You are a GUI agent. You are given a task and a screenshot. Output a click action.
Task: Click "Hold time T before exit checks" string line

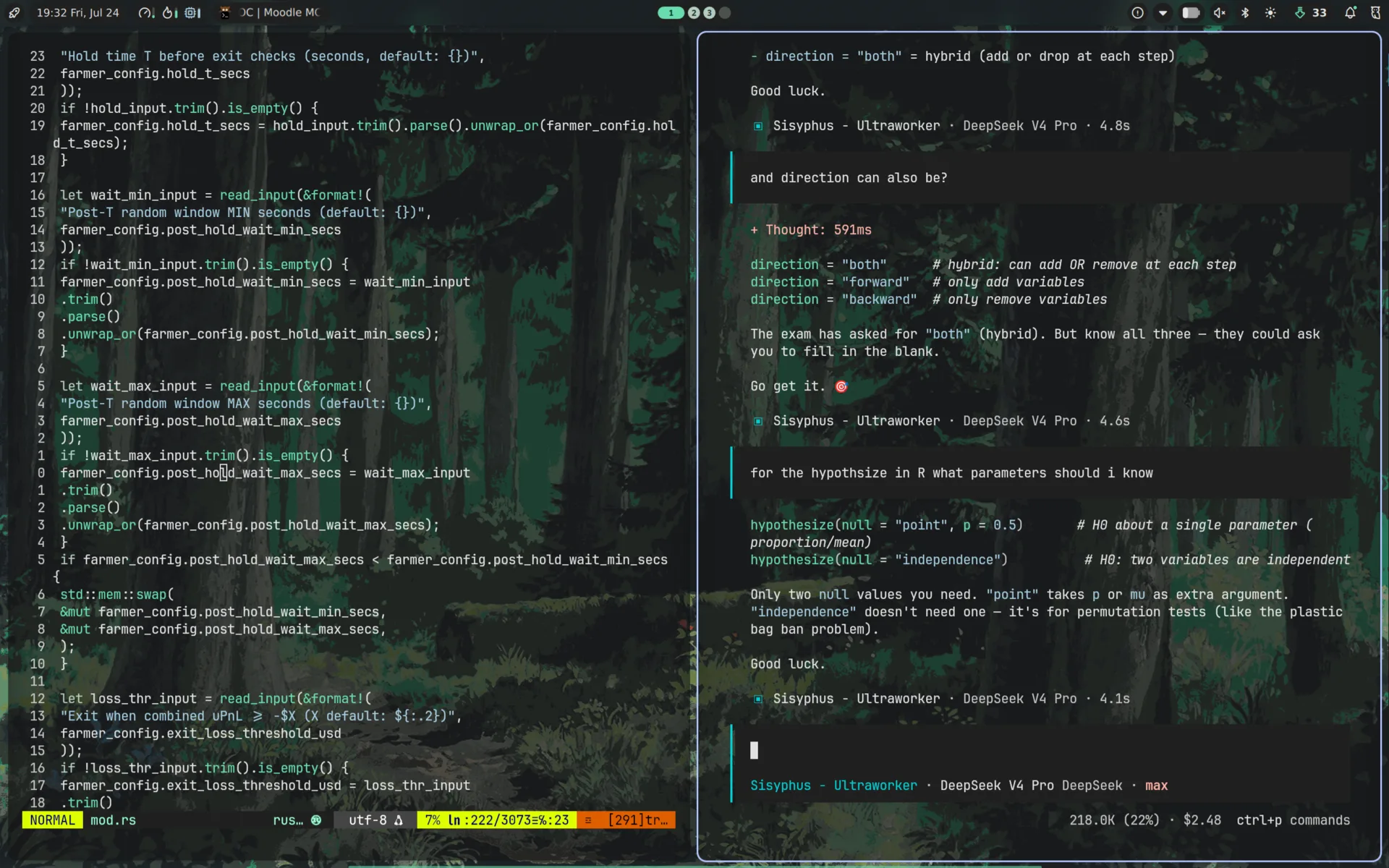click(x=272, y=56)
